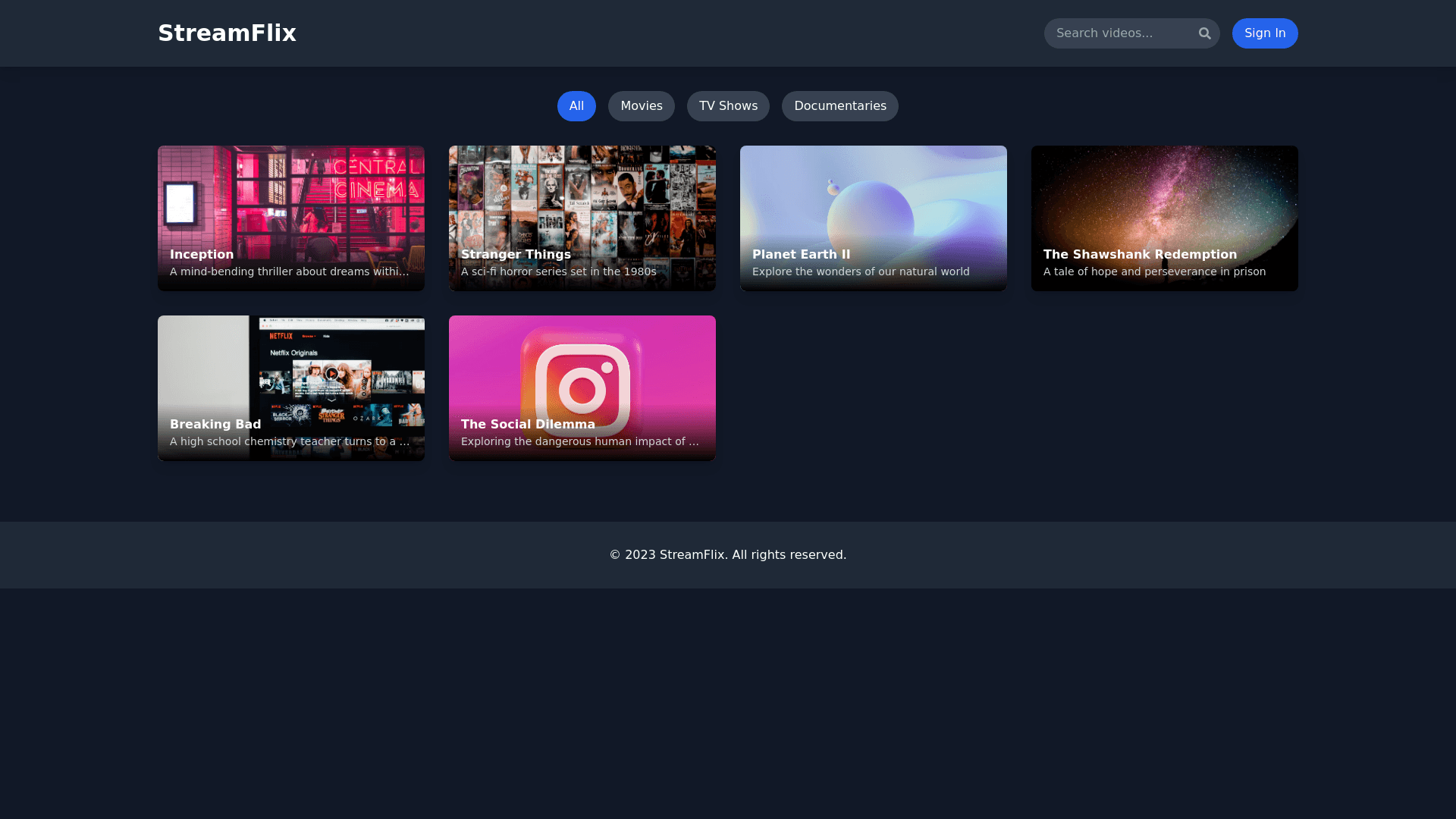Select the All filter pill
The image size is (1456, 819).
pos(576,106)
